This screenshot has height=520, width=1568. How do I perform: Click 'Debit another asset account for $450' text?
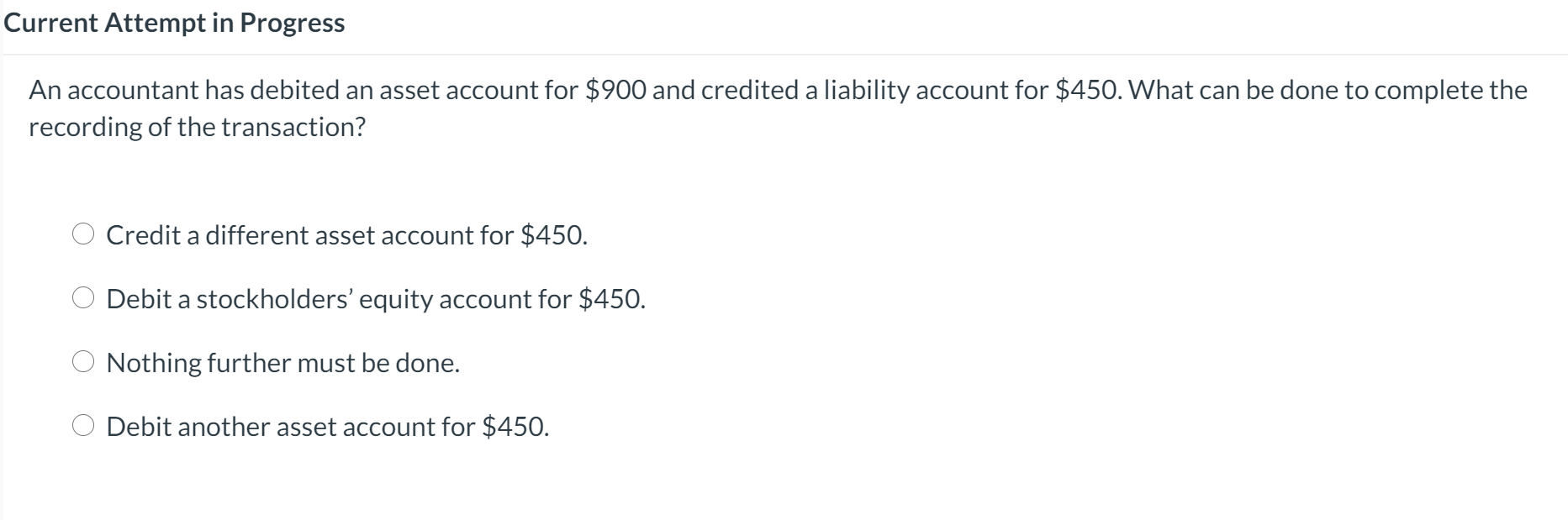[328, 427]
